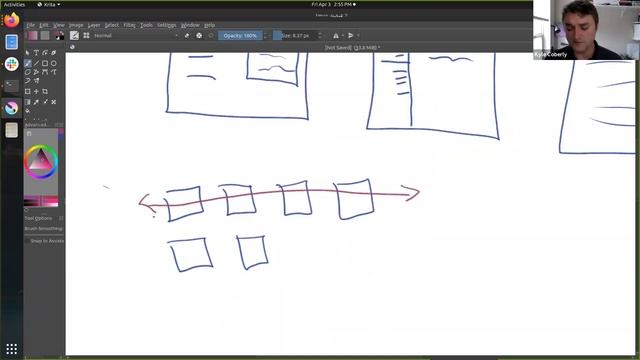The height and width of the screenshot is (360, 640).
Task: Select the Freehand Path tool
Action: [53, 72]
